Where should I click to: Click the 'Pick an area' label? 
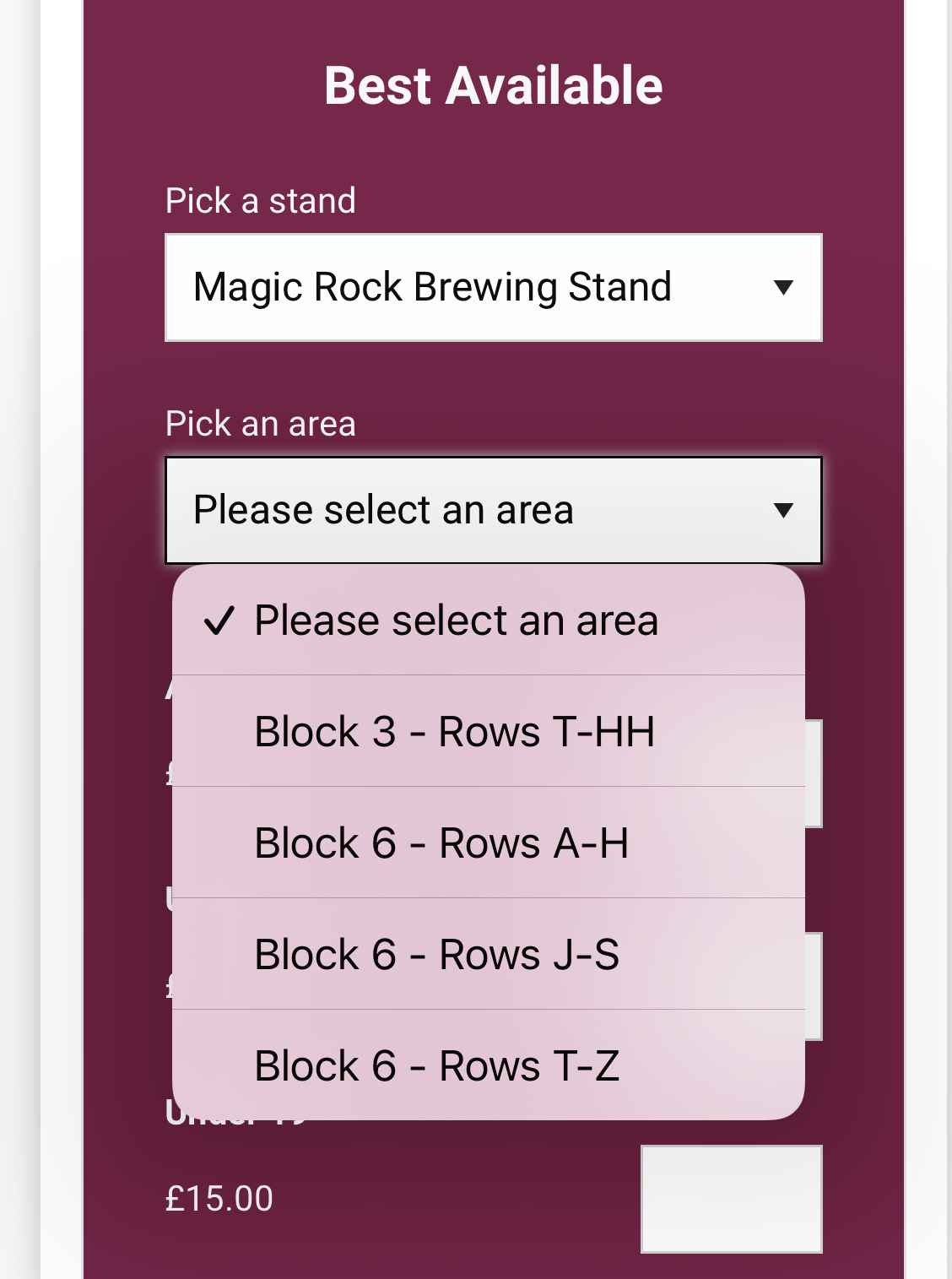(260, 424)
